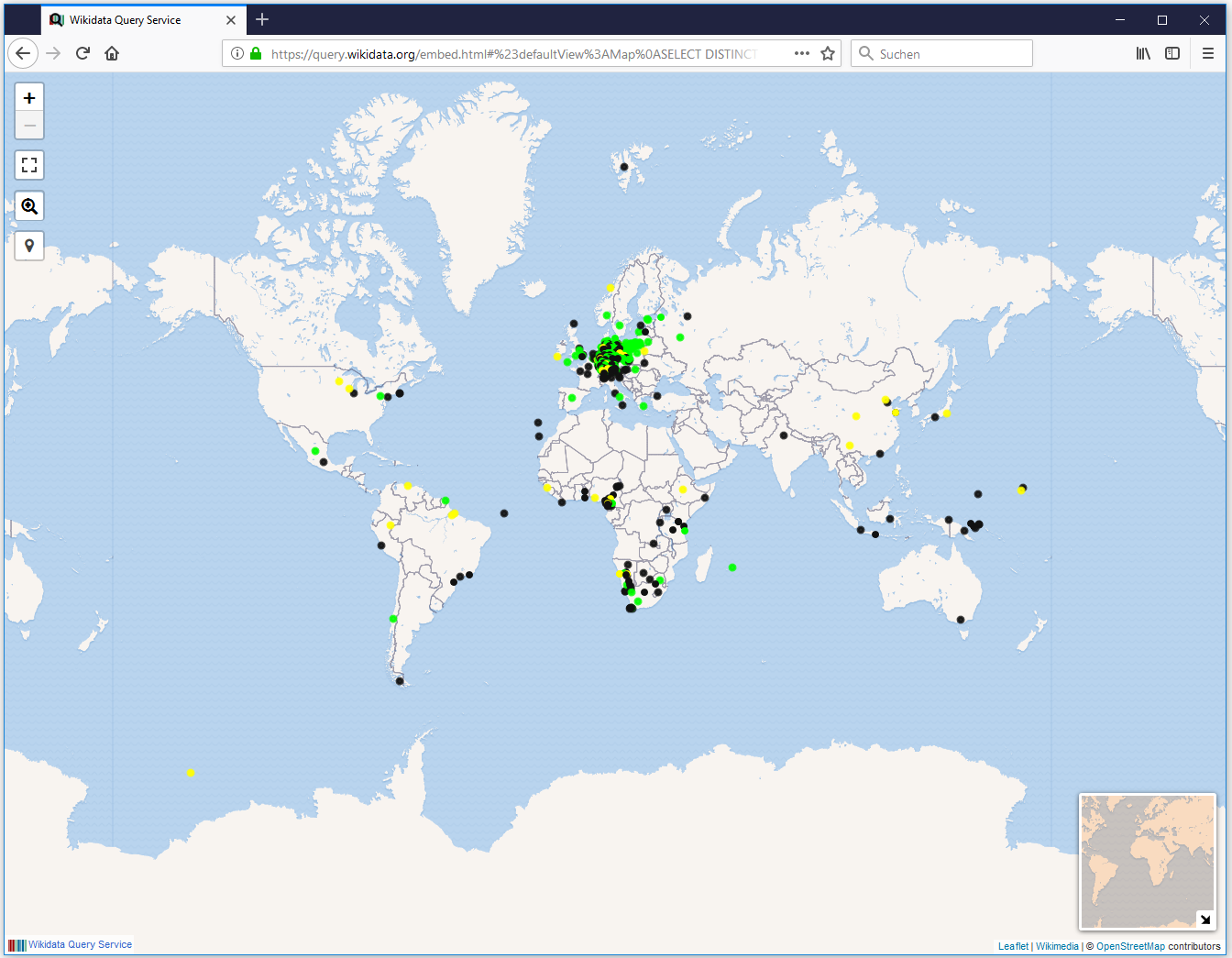Toggle fullscreen map view
The height and width of the screenshot is (958, 1232).
click(x=29, y=165)
